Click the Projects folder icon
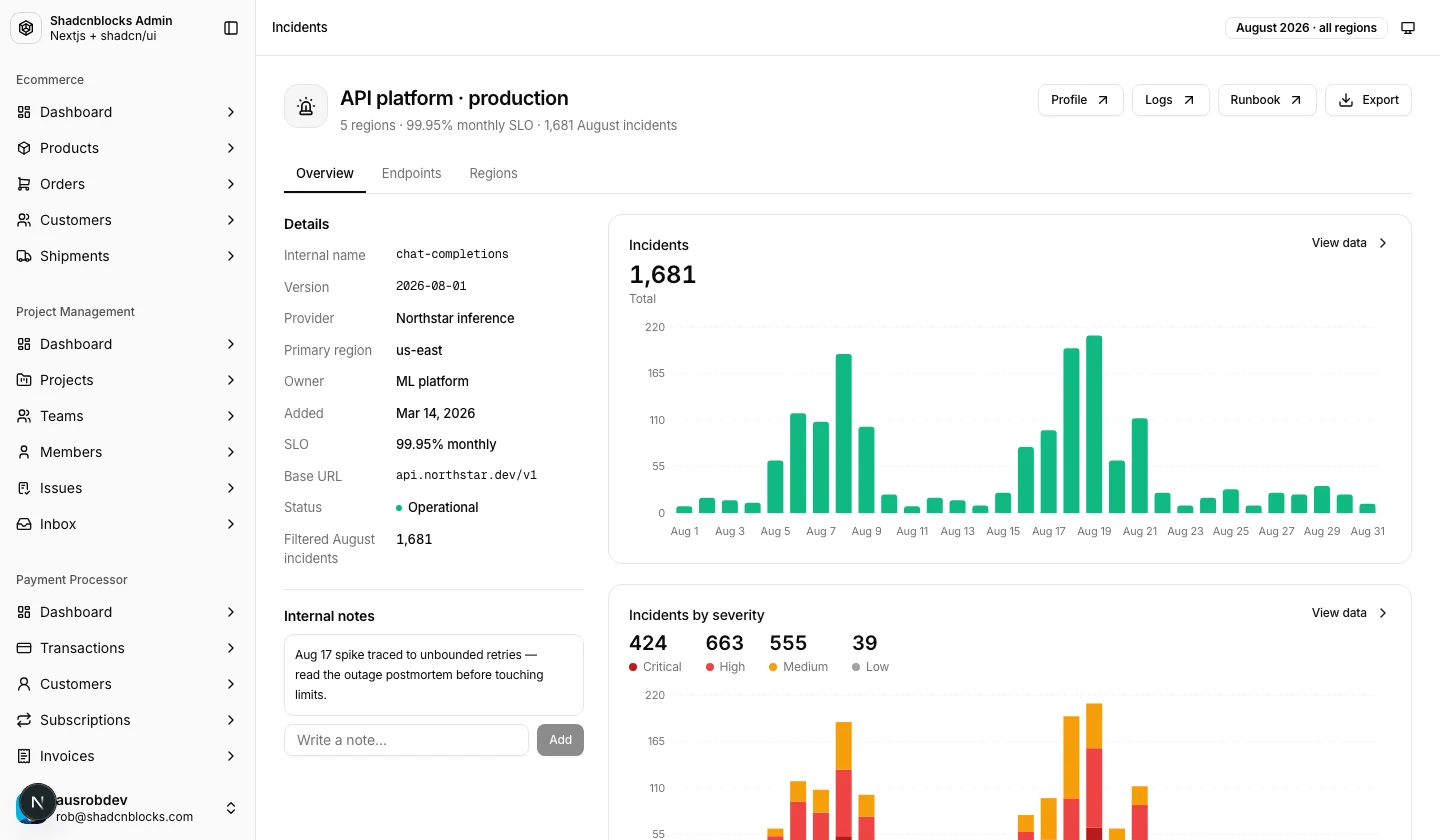This screenshot has width=1440, height=840. point(24,380)
